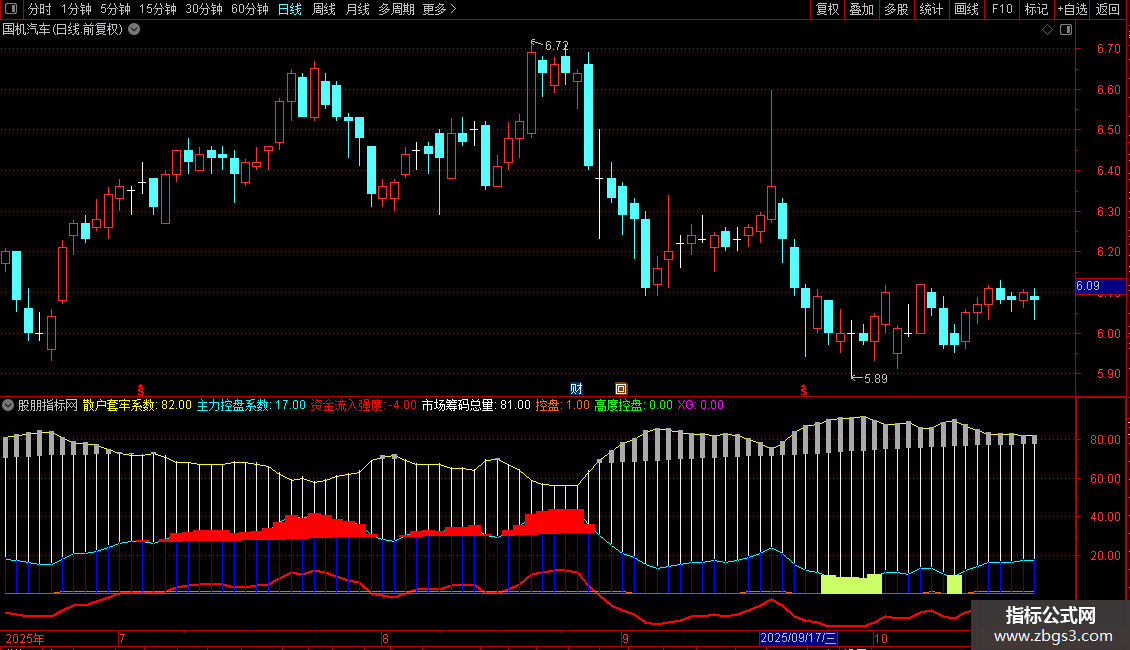Click the 高度控盘: 0.00 value
Image resolution: width=1130 pixels, height=650 pixels.
pyautogui.click(x=633, y=405)
